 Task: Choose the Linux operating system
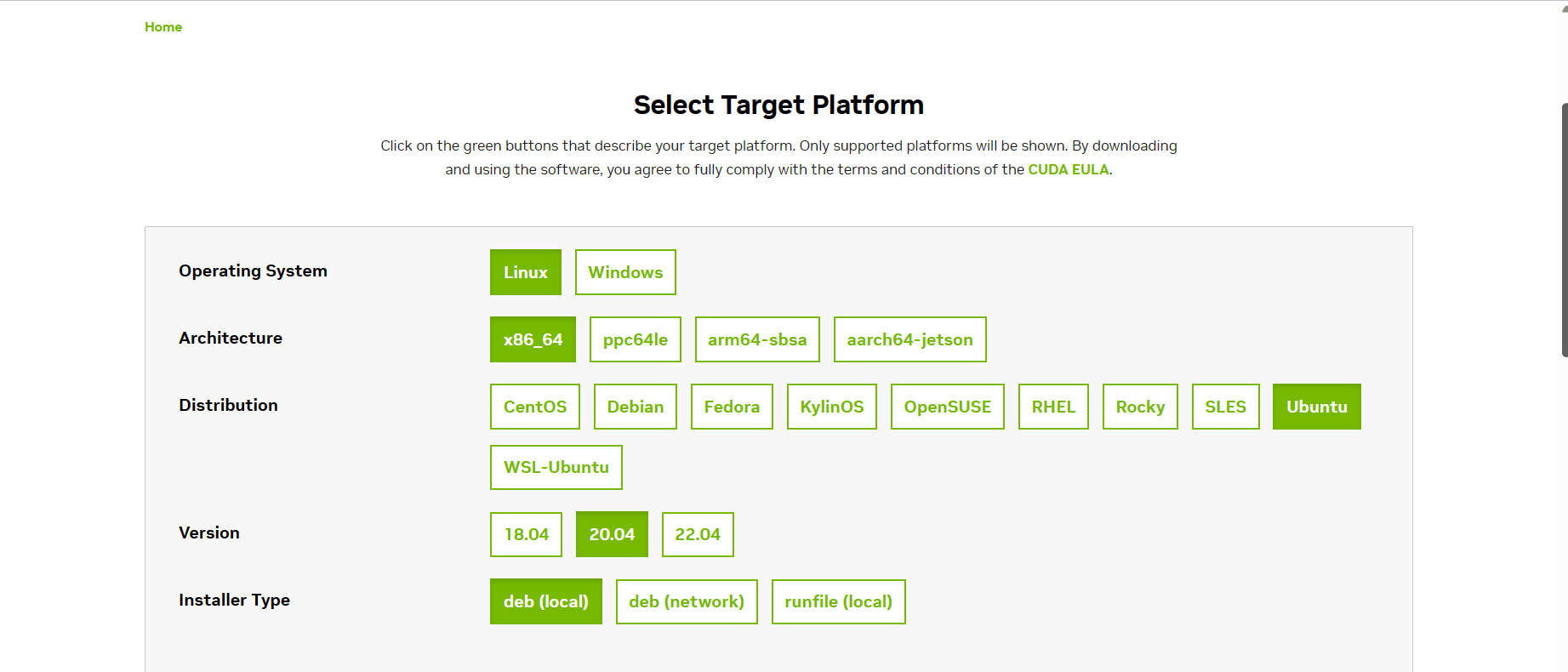pos(525,272)
